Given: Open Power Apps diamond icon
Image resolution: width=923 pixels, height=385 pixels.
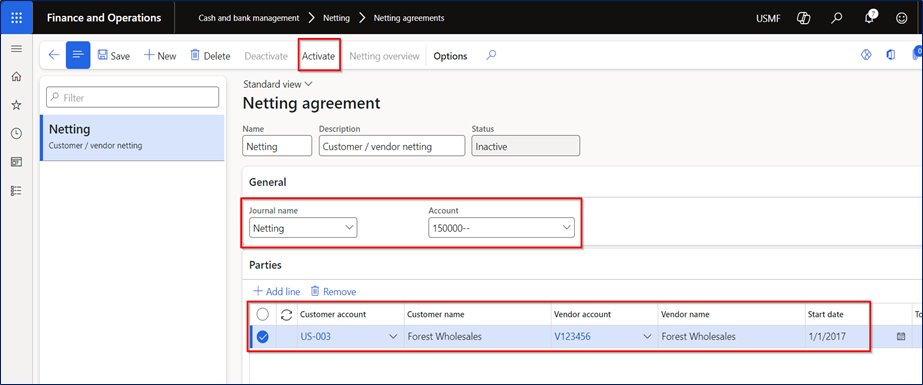Looking at the screenshot, I should [x=866, y=55].
